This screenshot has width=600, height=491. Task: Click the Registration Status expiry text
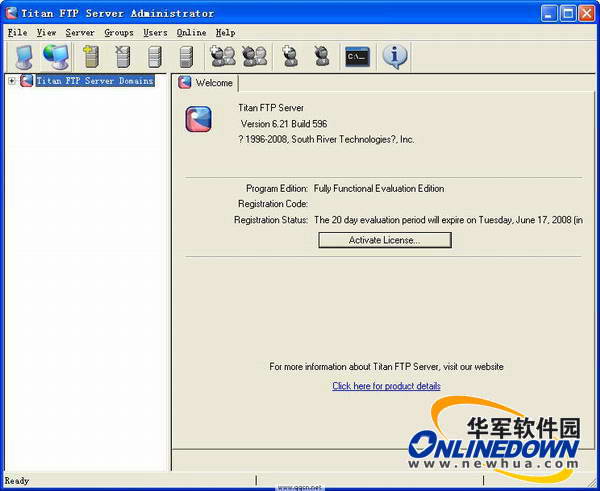coord(448,220)
